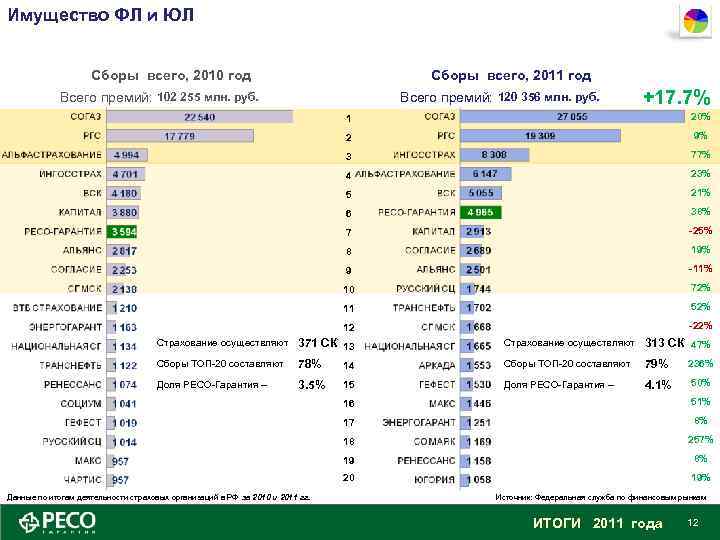Click the СОГЛАСИЕ value 2 689

point(478,251)
